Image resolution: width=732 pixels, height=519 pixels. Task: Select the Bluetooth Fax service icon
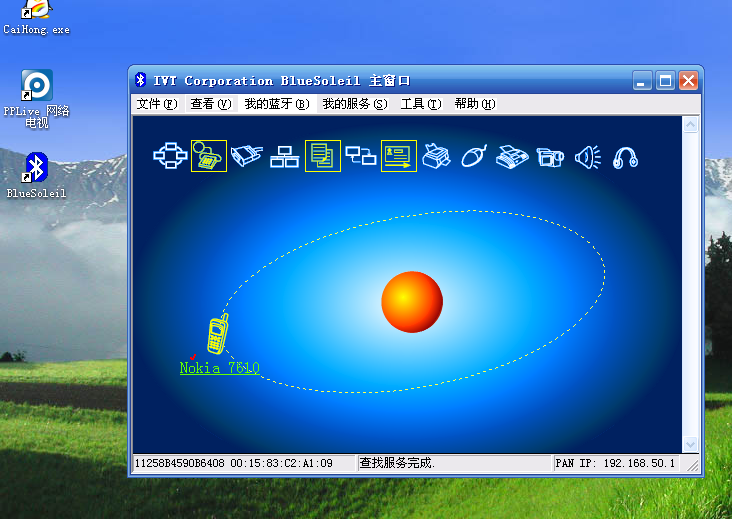(512, 157)
